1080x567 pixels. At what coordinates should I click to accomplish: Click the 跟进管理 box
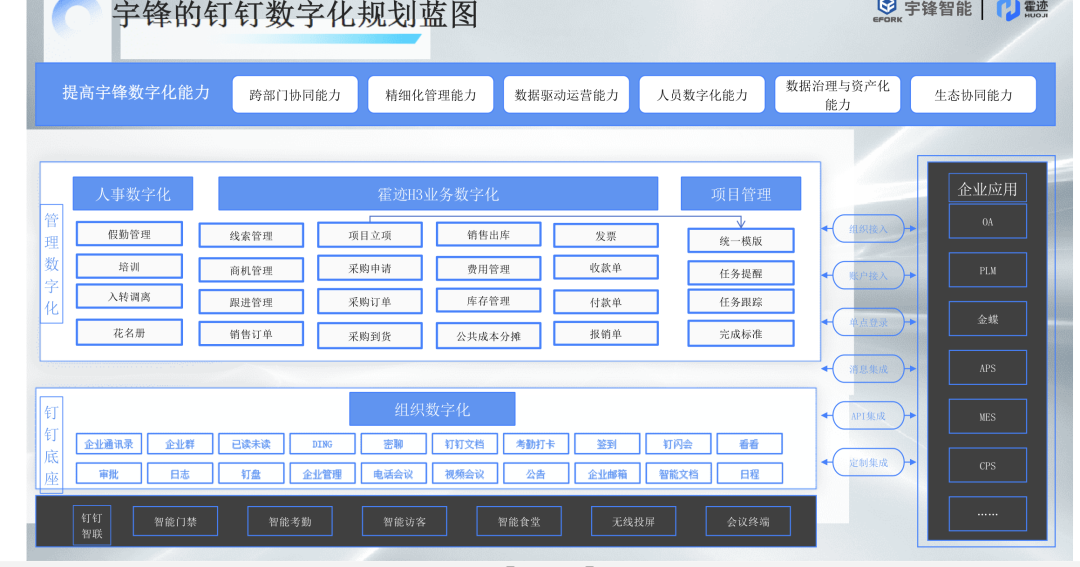pos(251,302)
